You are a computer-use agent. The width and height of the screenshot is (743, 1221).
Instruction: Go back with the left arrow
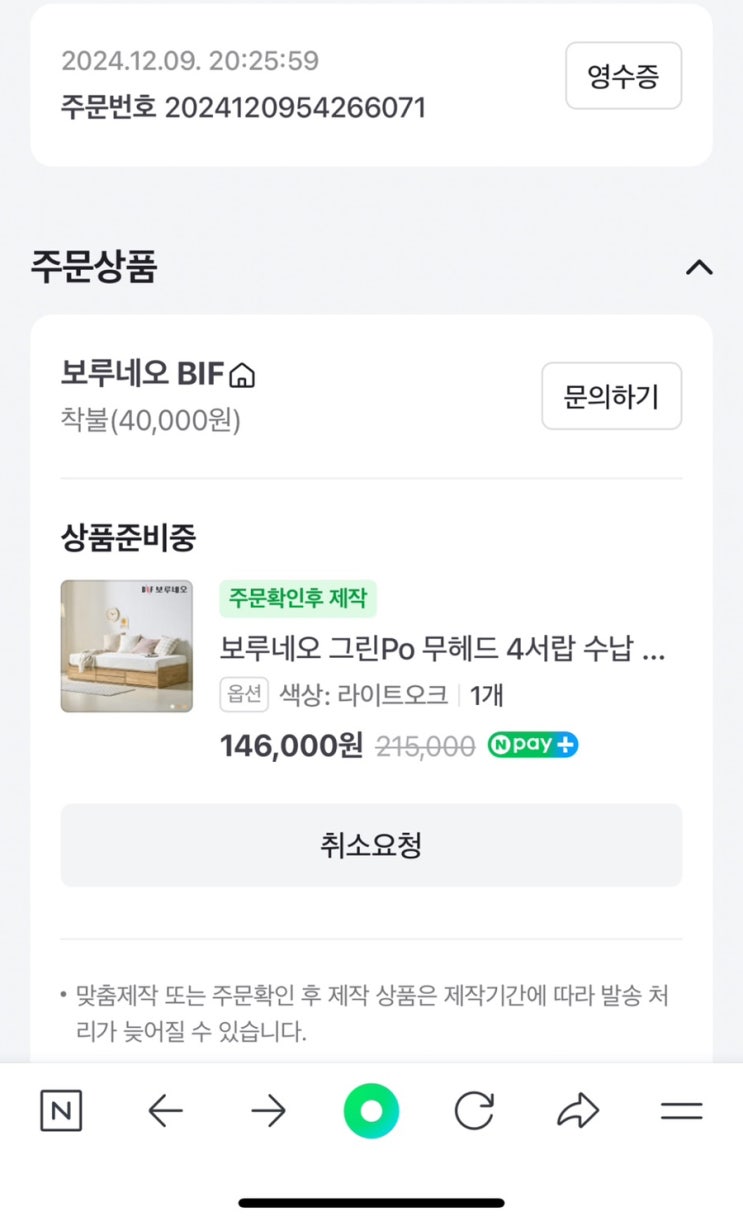pos(165,1111)
